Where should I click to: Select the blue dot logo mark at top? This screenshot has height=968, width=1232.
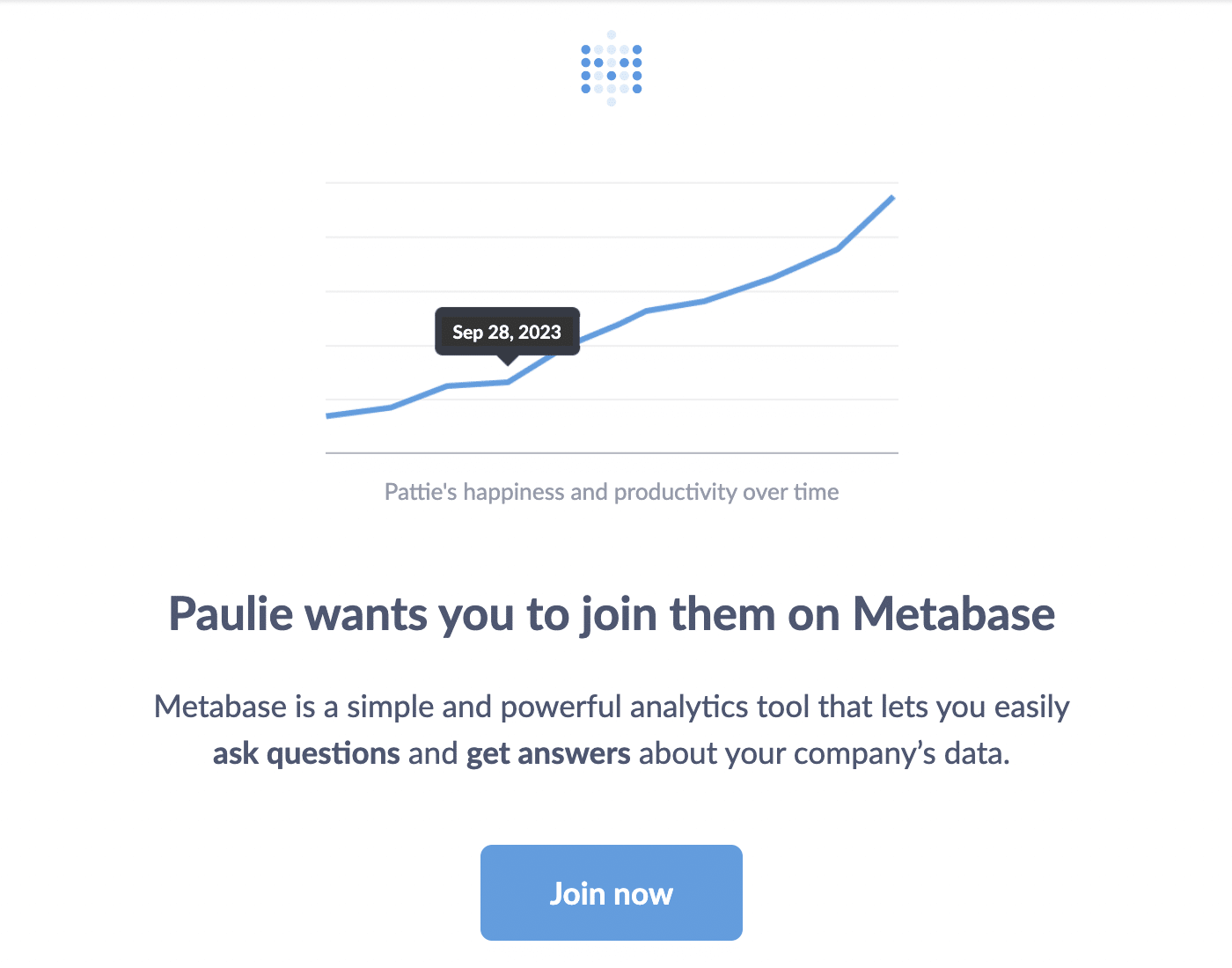click(612, 69)
